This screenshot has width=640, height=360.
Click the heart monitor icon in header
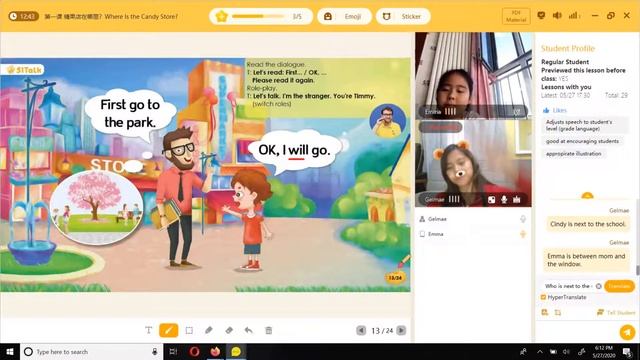click(541, 16)
